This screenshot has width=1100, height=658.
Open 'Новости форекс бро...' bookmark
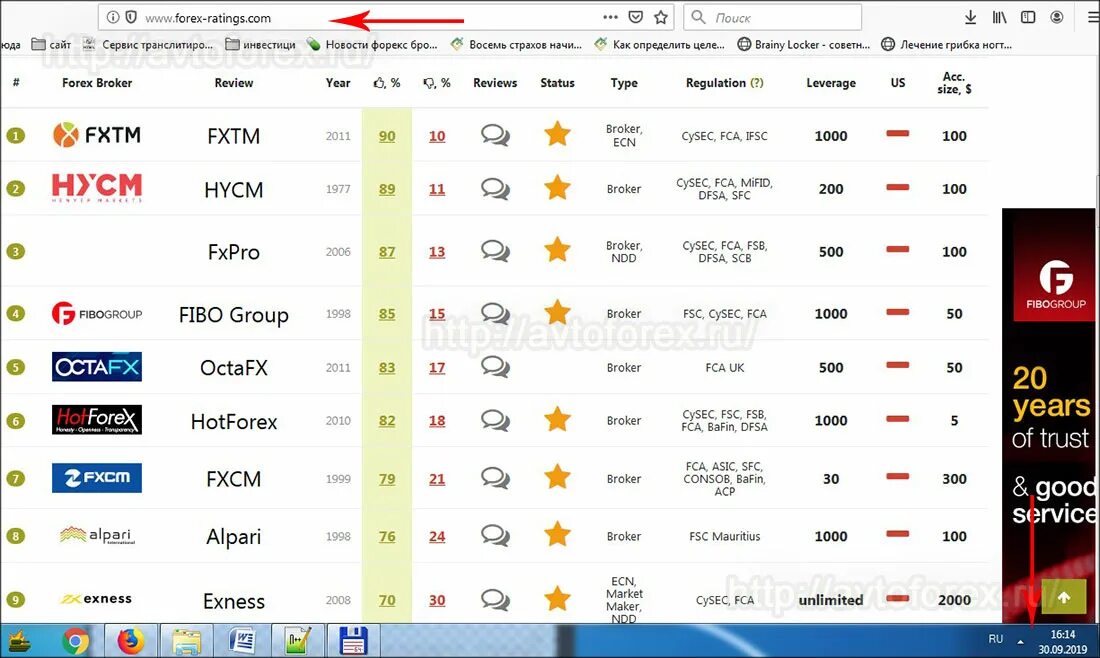point(373,44)
